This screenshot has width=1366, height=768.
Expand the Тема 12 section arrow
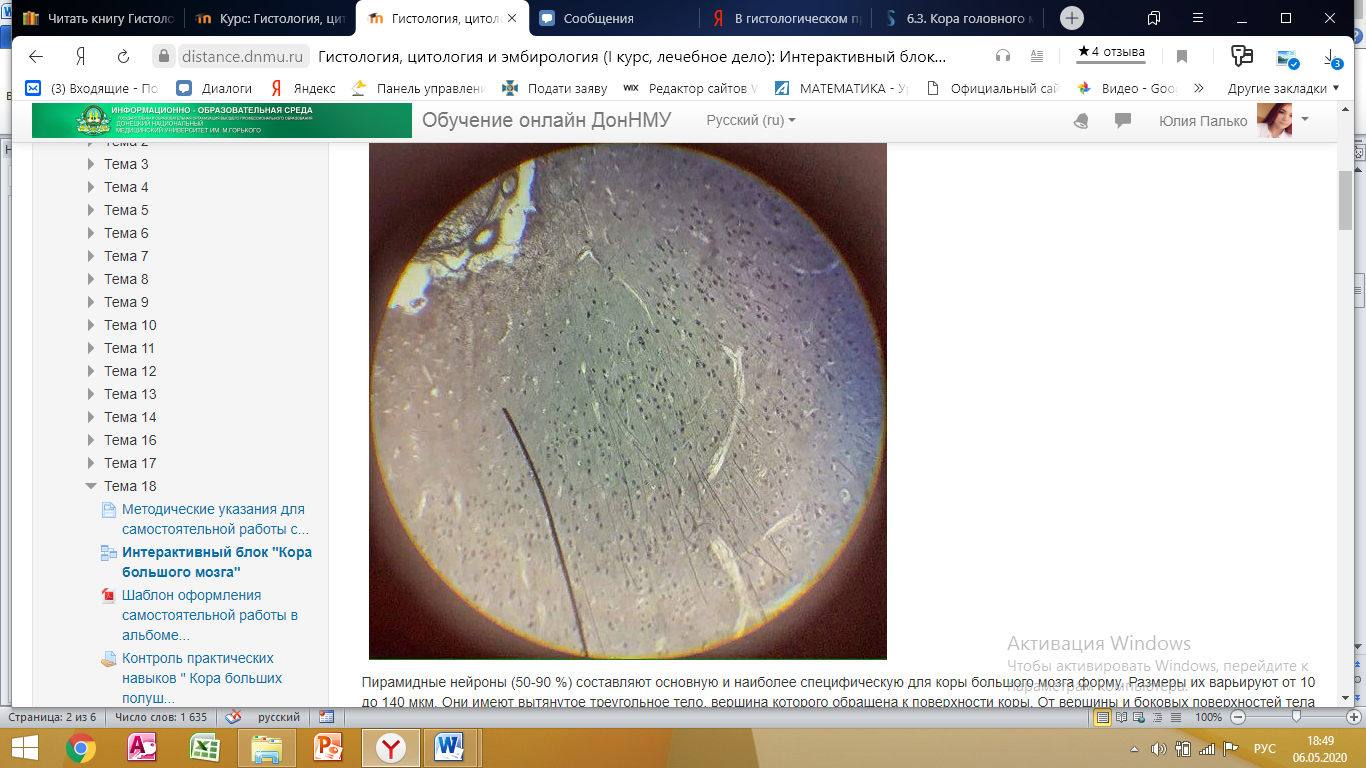[91, 371]
